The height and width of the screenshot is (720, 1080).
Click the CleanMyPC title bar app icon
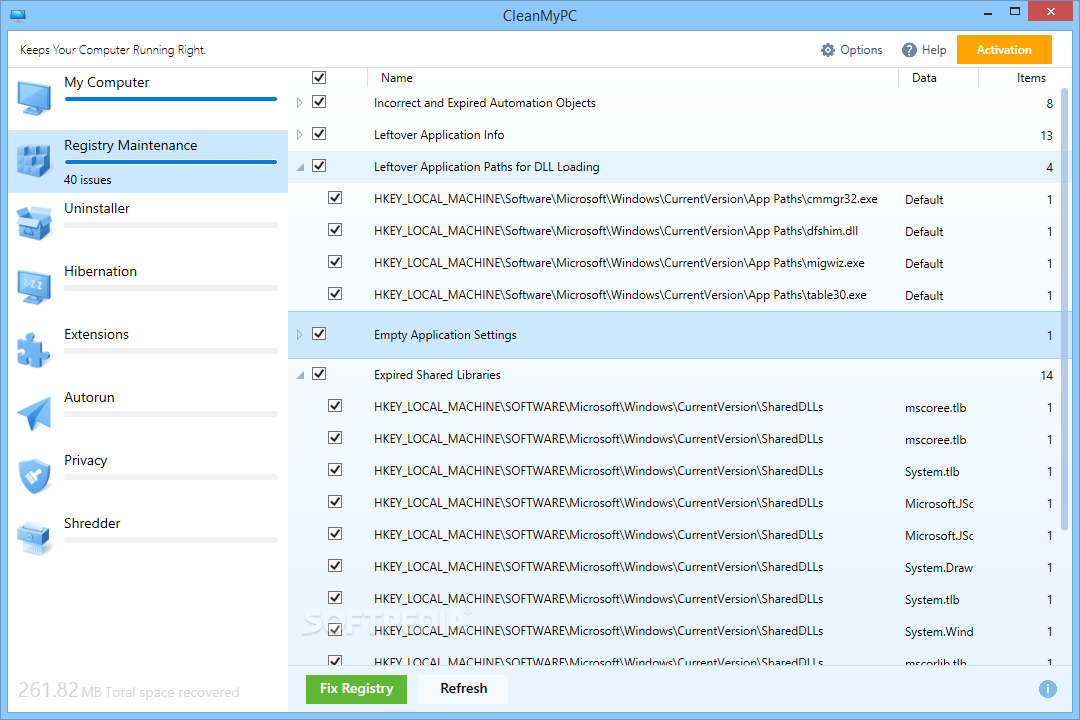(x=18, y=15)
